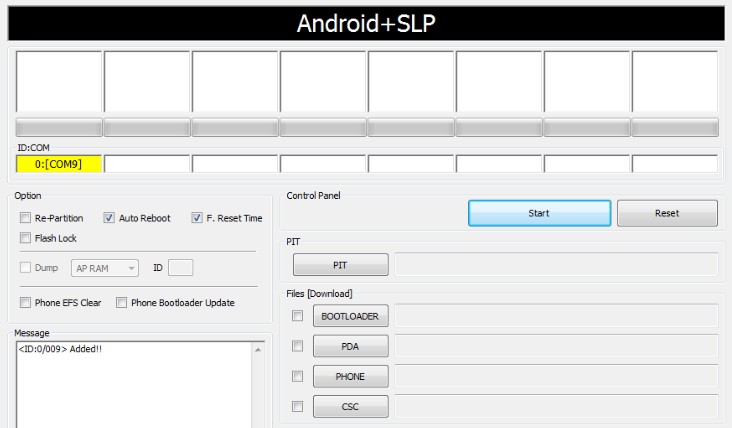
Task: Check Phone EFS Clear option
Action: [25, 302]
